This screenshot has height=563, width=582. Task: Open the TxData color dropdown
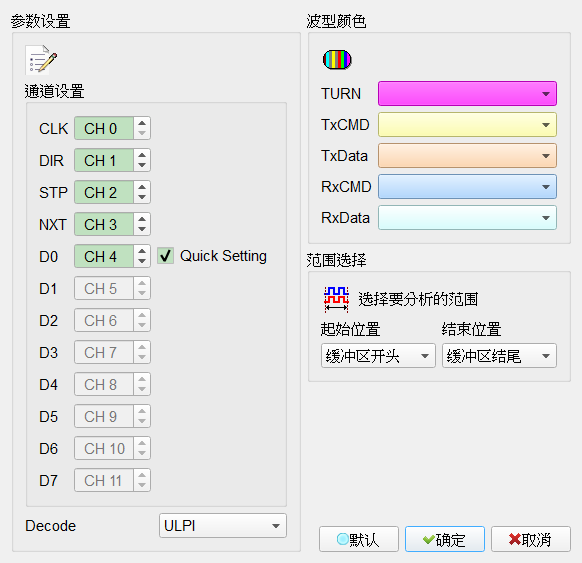(x=467, y=156)
